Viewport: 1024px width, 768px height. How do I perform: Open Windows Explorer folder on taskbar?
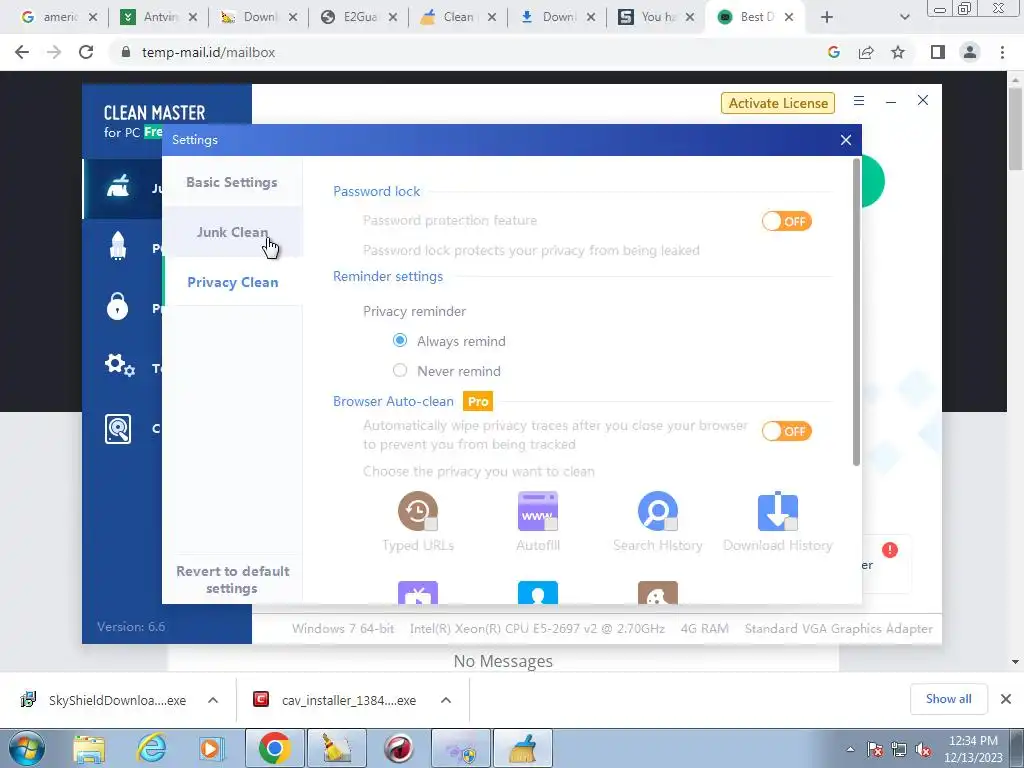click(x=89, y=748)
